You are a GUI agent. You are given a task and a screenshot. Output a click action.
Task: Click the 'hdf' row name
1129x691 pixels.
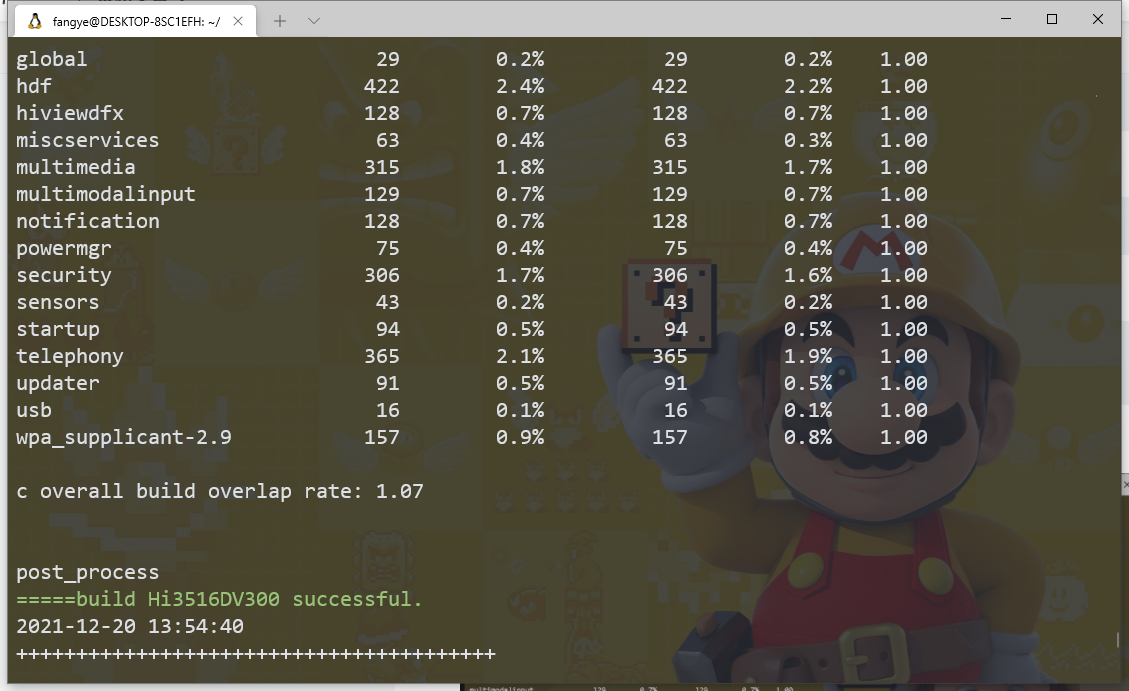[34, 86]
